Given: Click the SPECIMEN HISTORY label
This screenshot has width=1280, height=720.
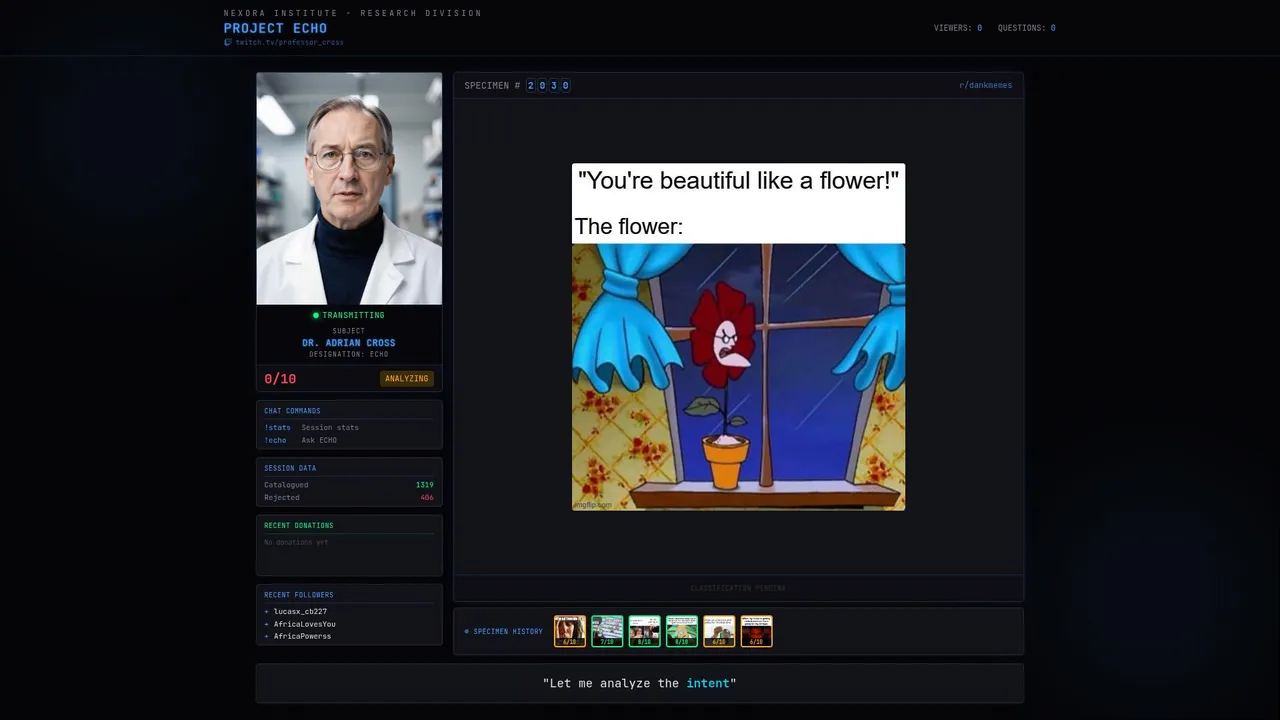Looking at the screenshot, I should [x=503, y=632].
